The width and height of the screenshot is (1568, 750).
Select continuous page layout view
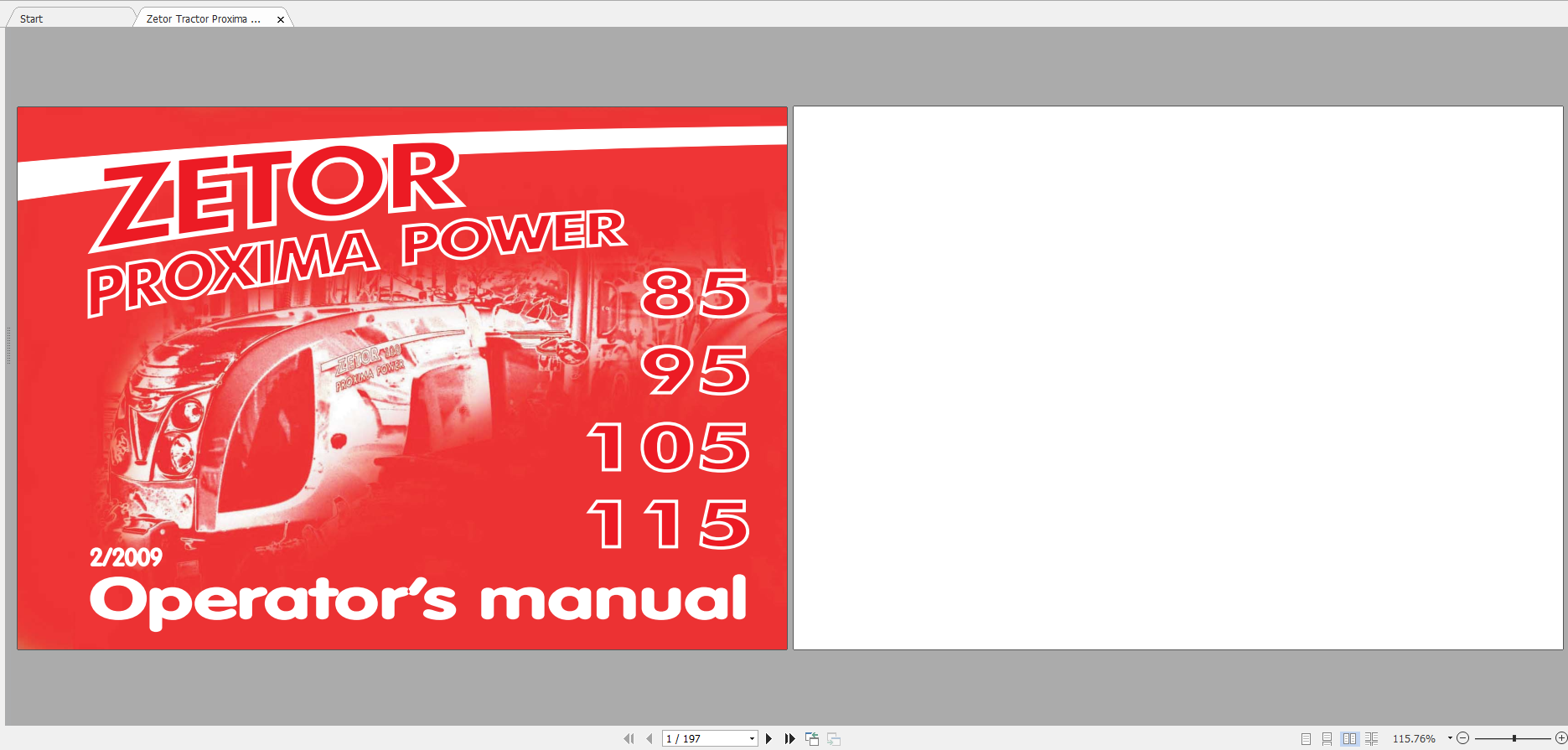1327,738
